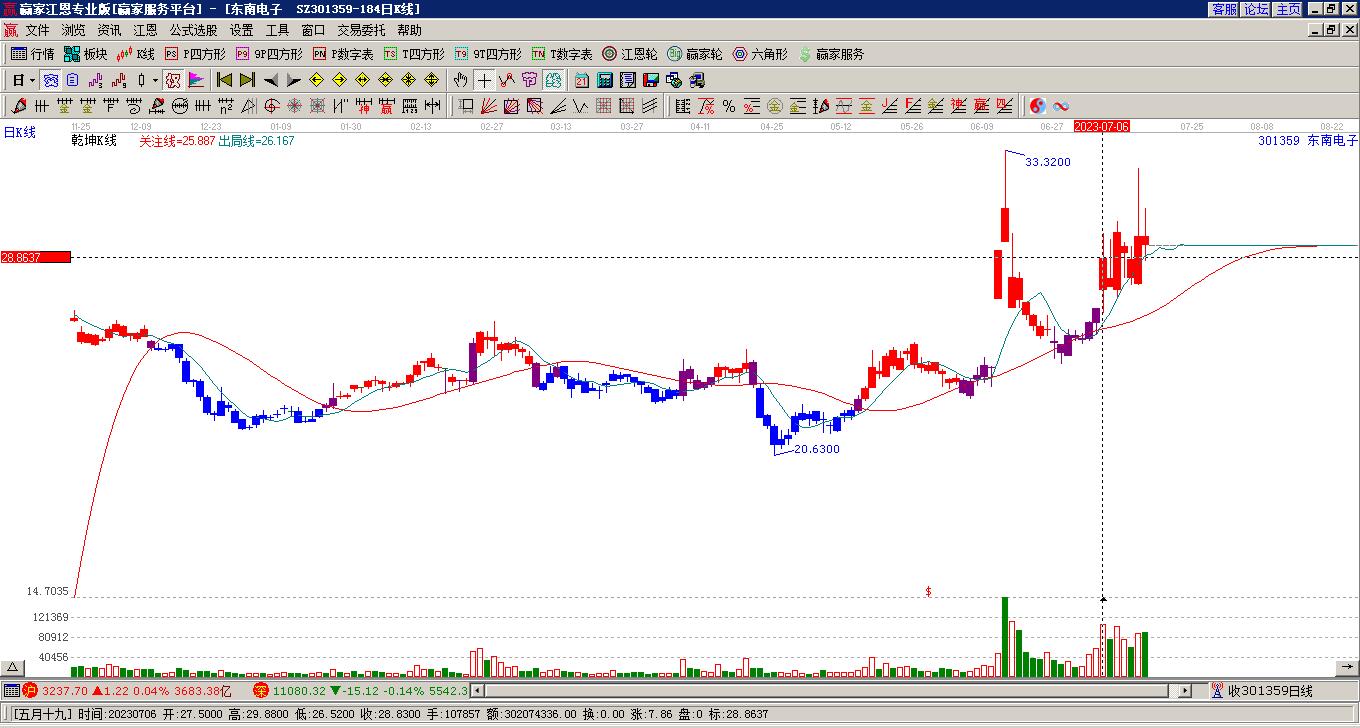This screenshot has height=728, width=1360.
Task: Jump to last bar with the skip-to-end arrow
Action: [247, 80]
